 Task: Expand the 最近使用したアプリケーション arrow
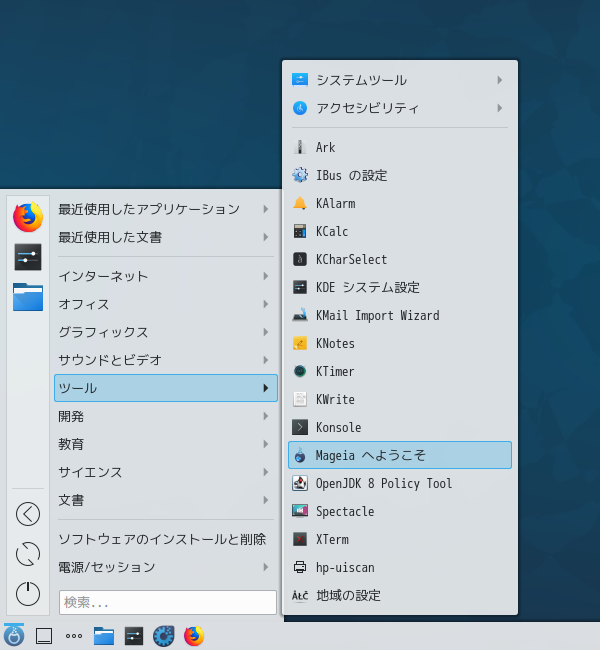point(266,209)
